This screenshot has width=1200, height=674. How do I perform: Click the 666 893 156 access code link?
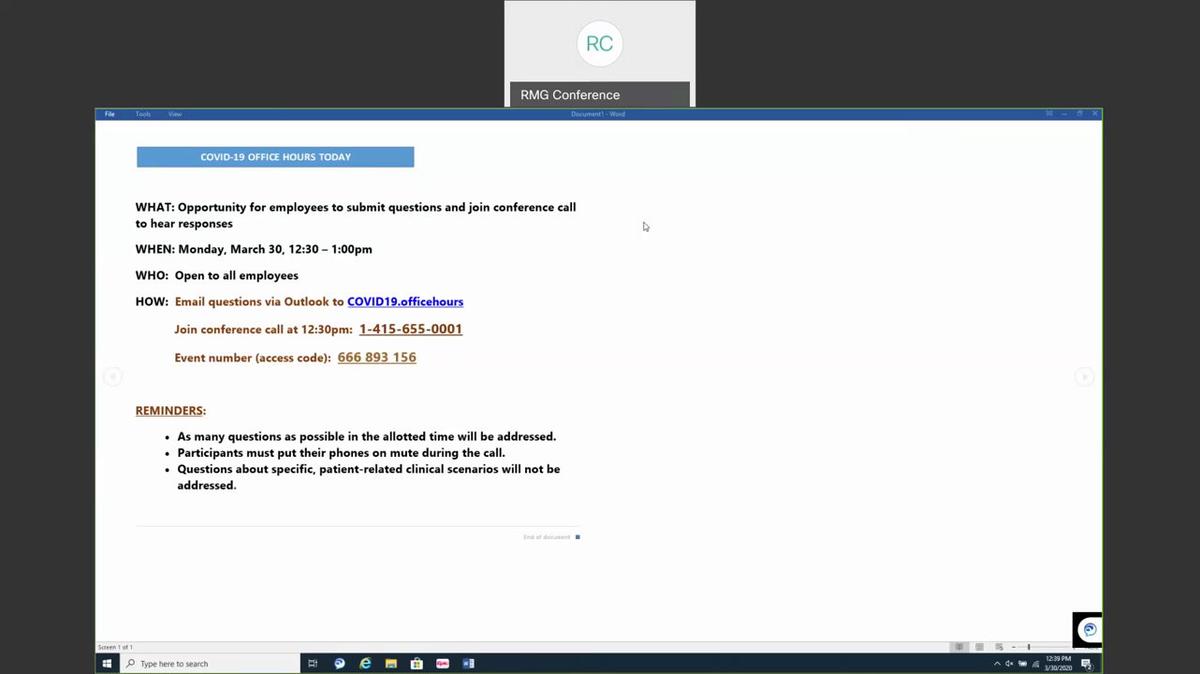click(x=377, y=357)
